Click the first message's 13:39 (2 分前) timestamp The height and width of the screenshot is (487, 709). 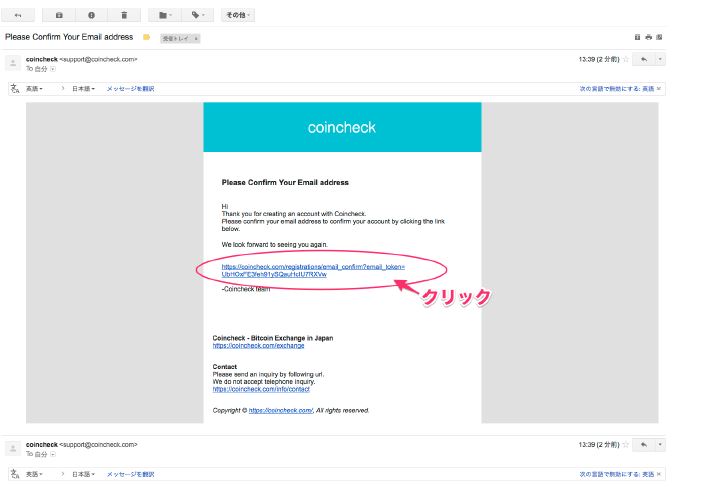[x=599, y=59]
